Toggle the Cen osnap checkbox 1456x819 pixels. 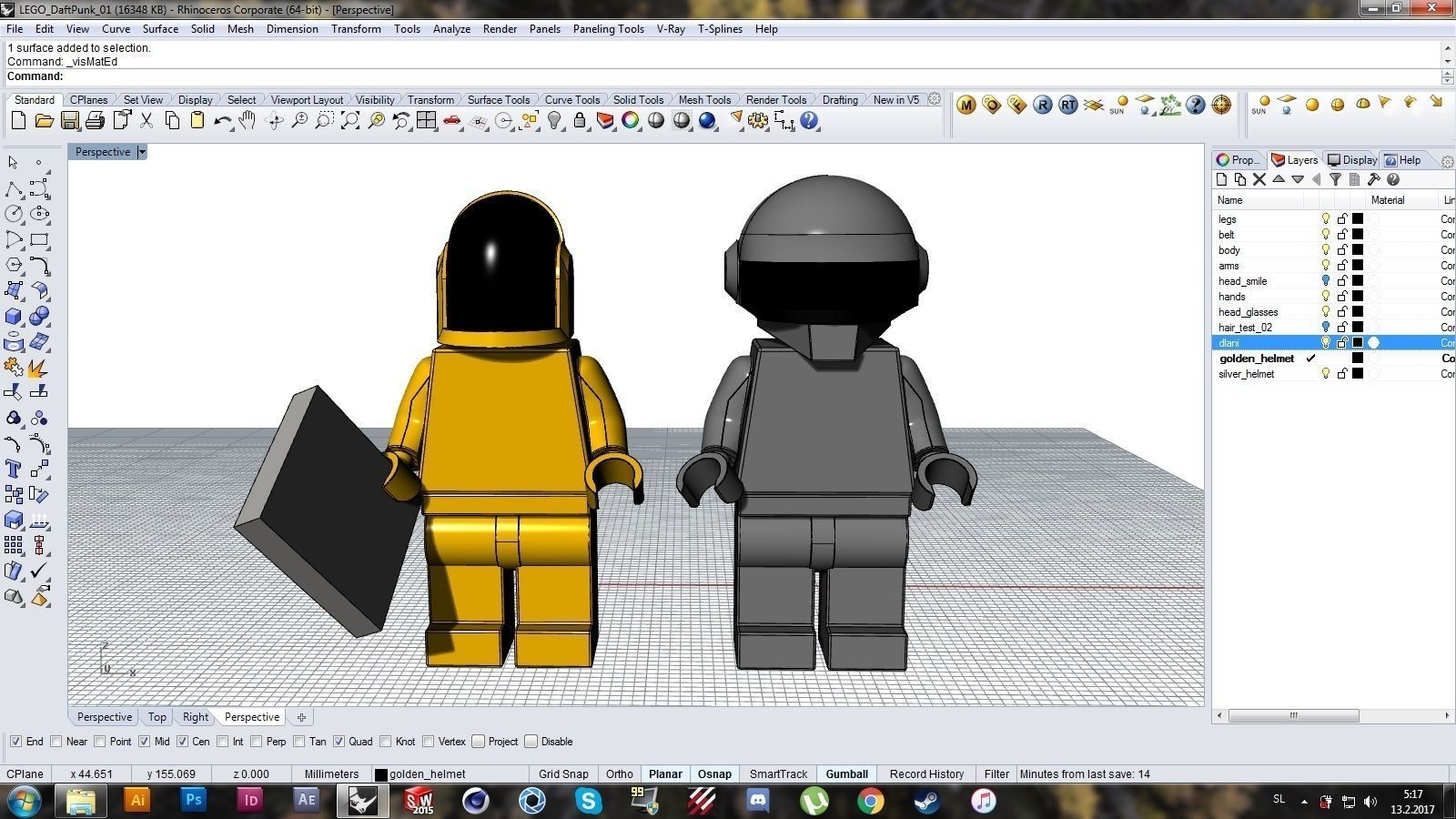pos(182,742)
